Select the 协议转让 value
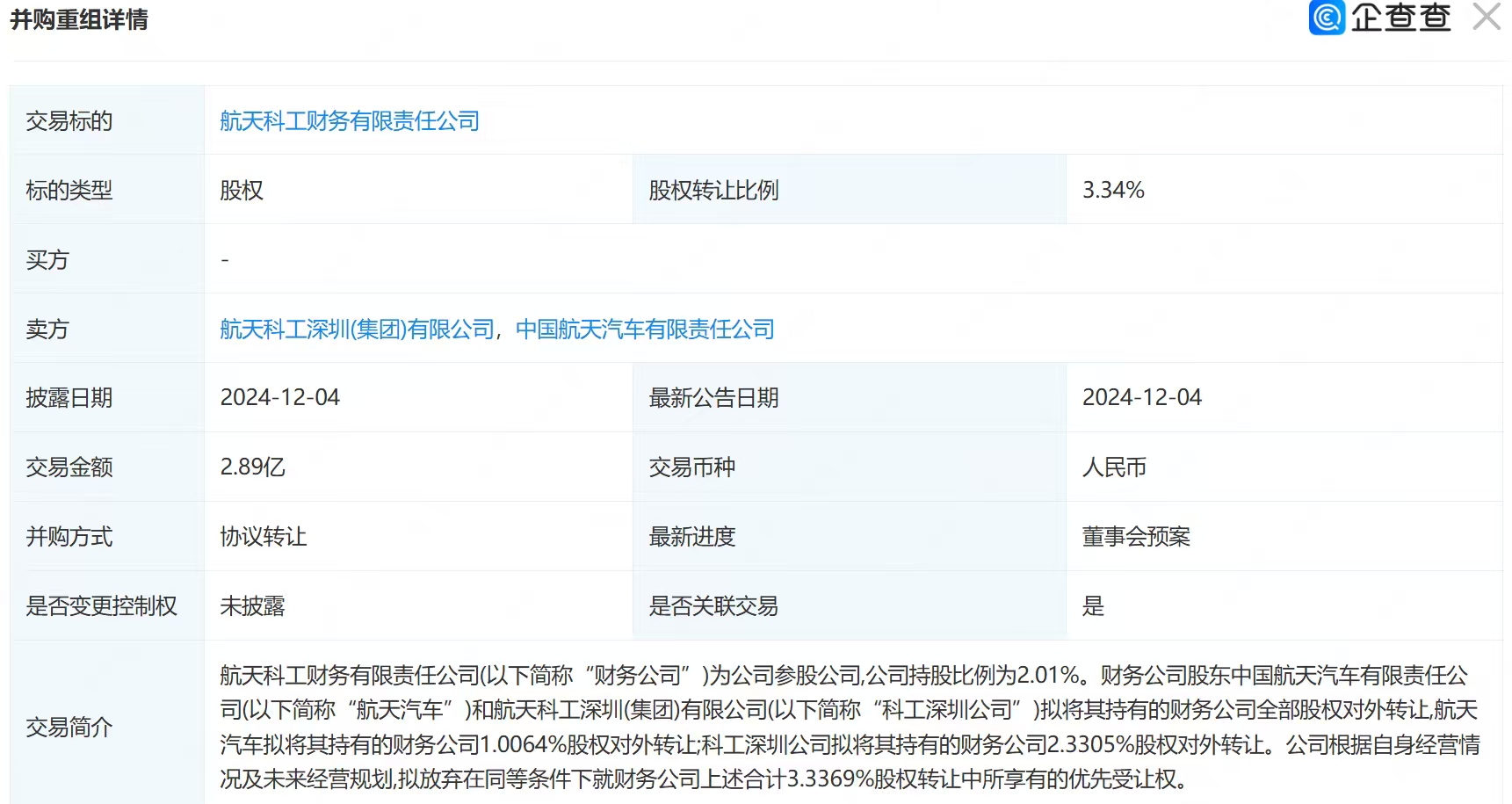1512x804 pixels. click(x=264, y=537)
